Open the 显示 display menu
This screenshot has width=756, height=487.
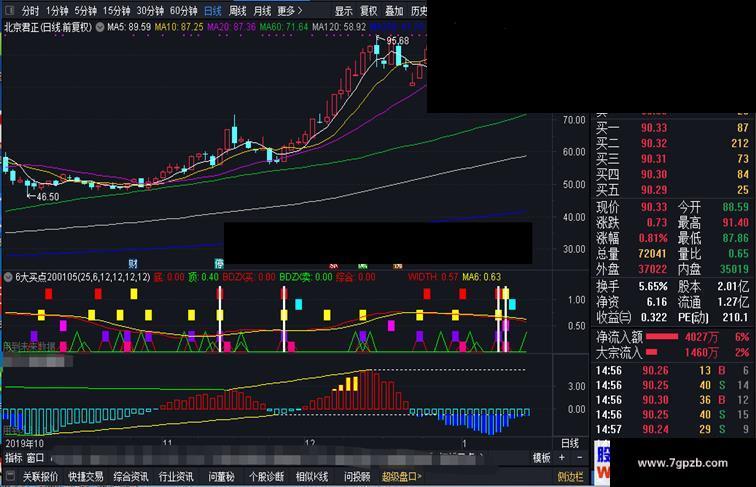[x=344, y=10]
